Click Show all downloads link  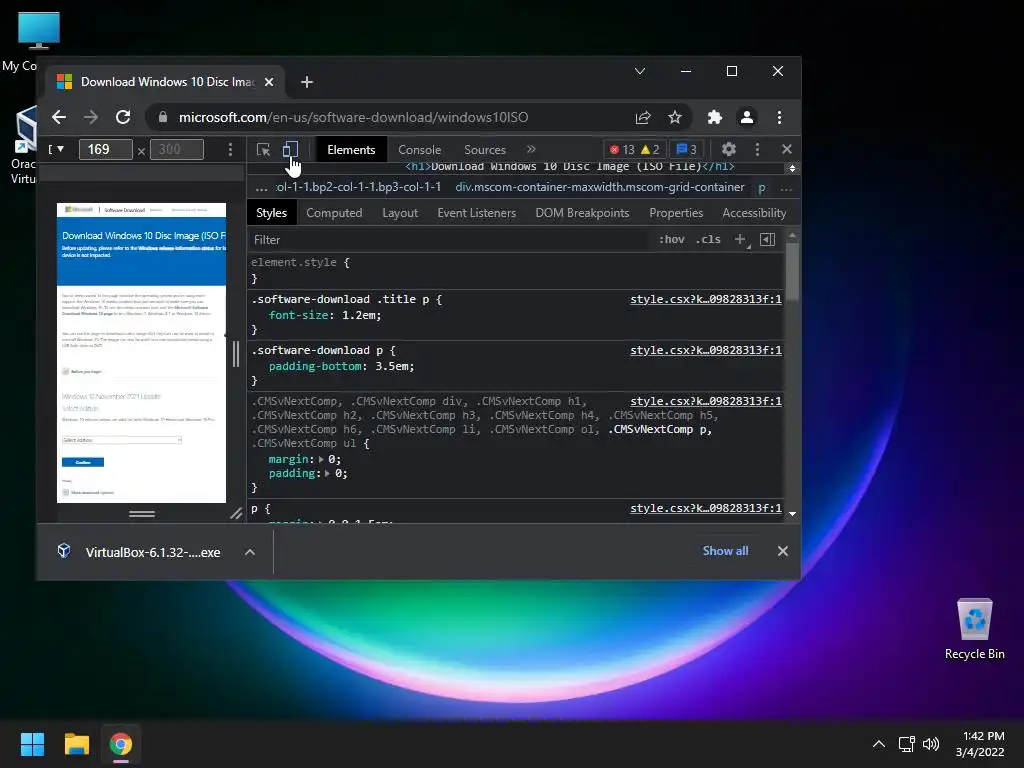click(725, 551)
